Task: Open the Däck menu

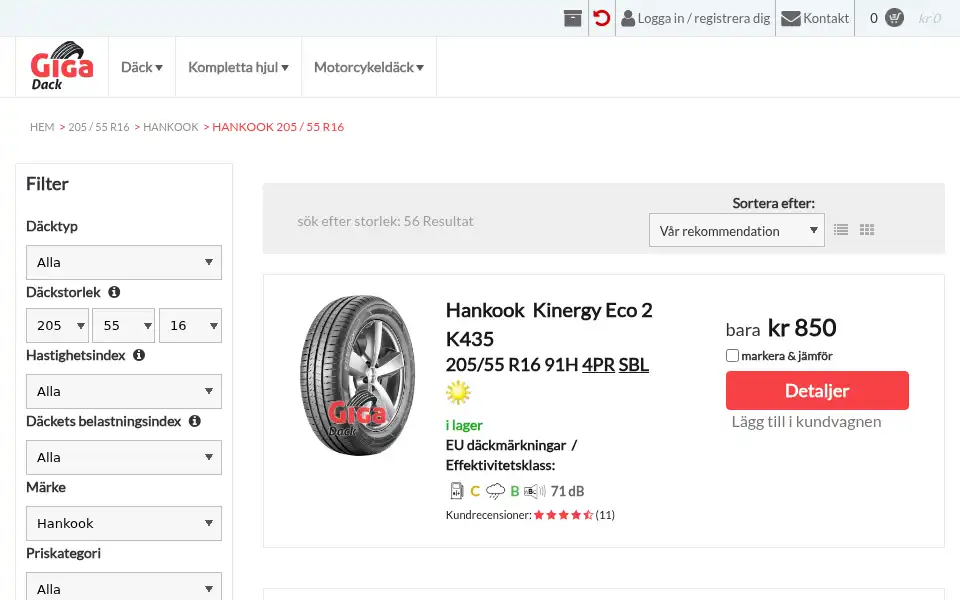Action: click(142, 67)
